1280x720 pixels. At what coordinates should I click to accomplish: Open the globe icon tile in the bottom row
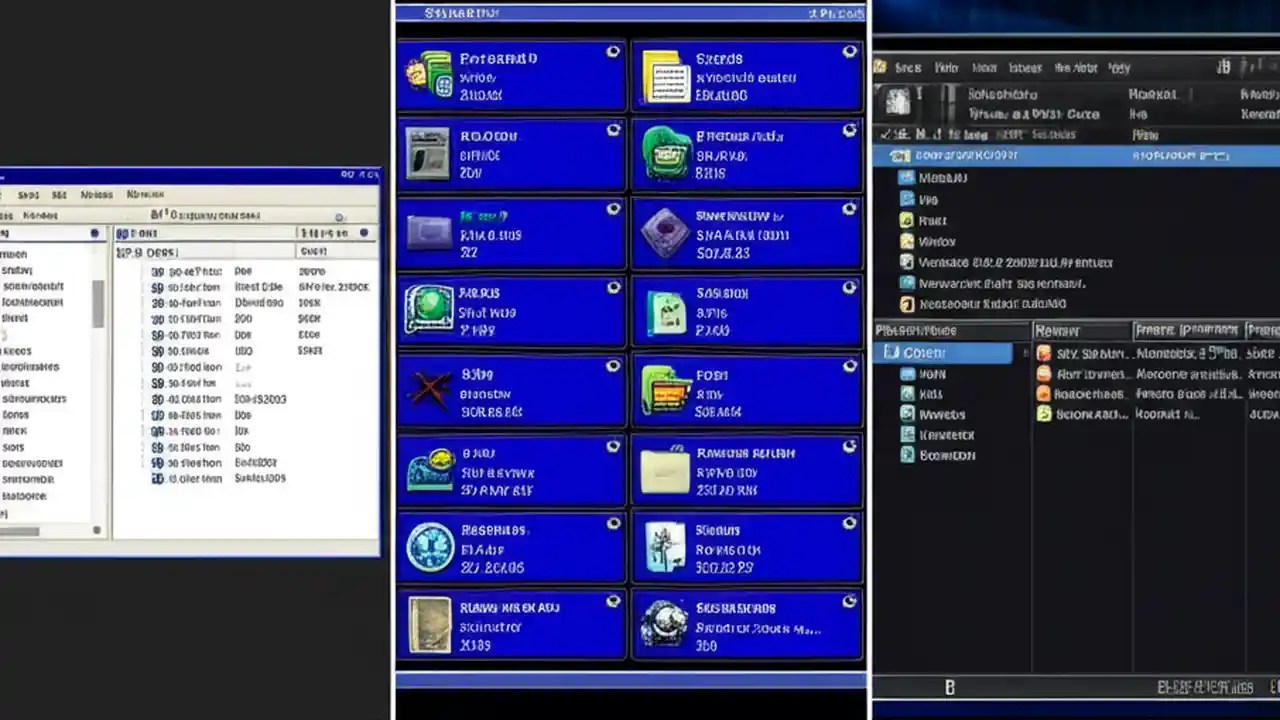(666, 625)
